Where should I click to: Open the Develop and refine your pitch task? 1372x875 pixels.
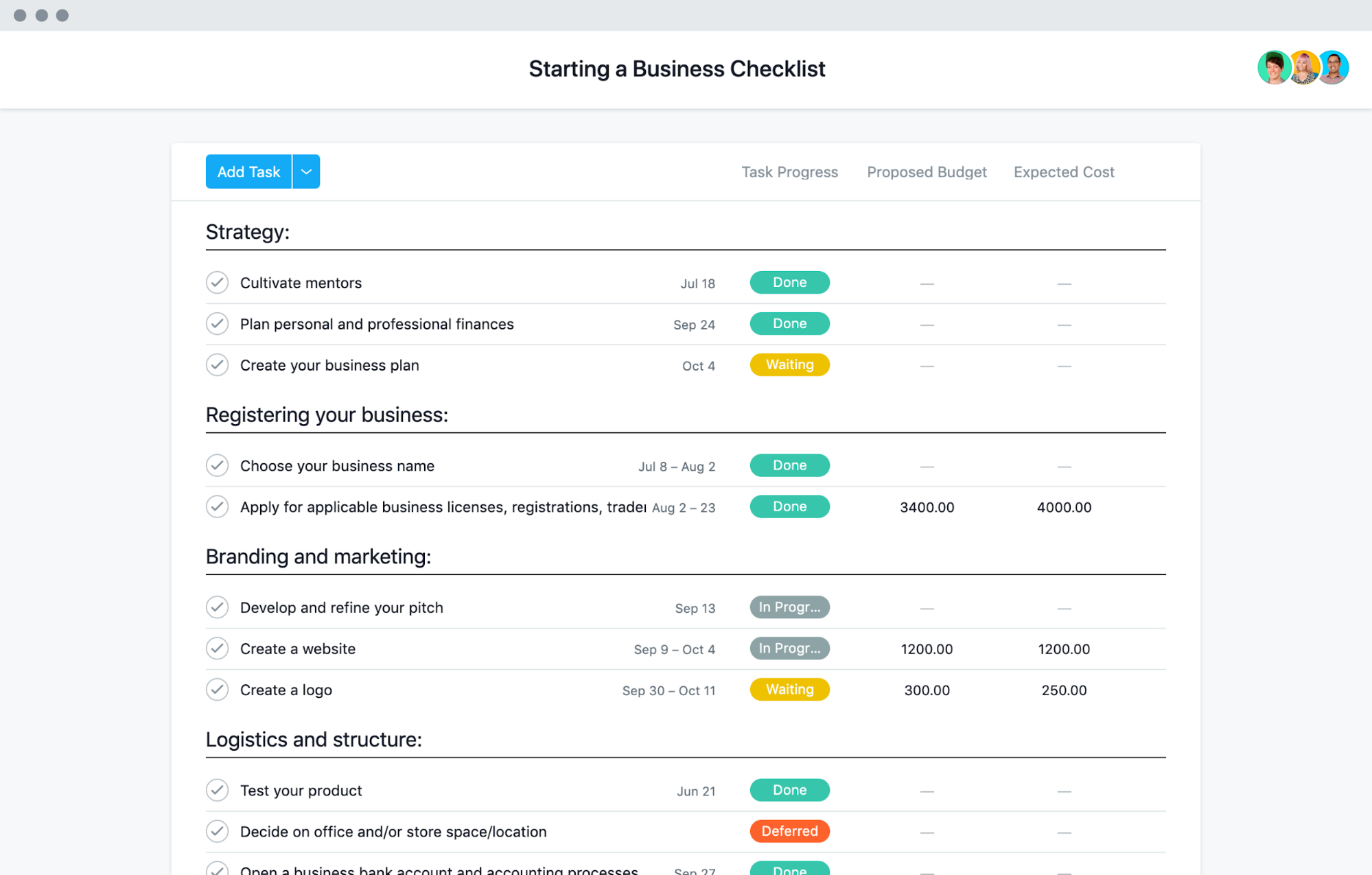342,608
